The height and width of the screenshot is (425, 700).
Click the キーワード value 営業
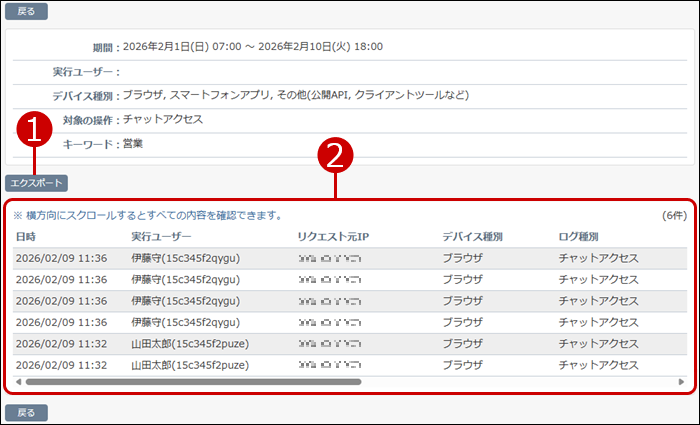click(133, 144)
